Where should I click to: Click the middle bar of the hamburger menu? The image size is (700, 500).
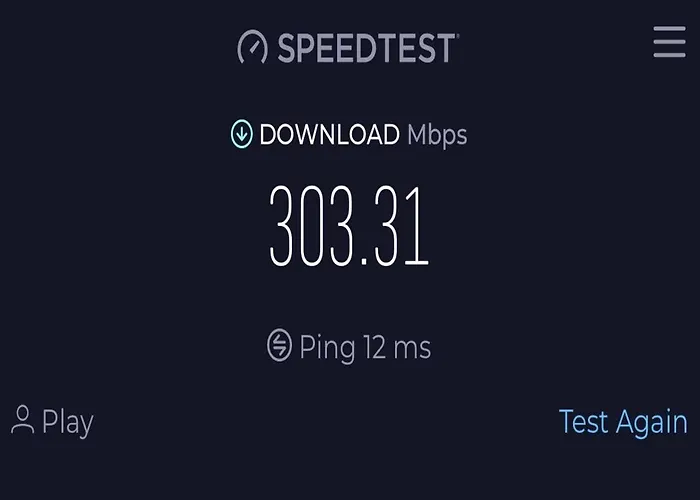[669, 42]
